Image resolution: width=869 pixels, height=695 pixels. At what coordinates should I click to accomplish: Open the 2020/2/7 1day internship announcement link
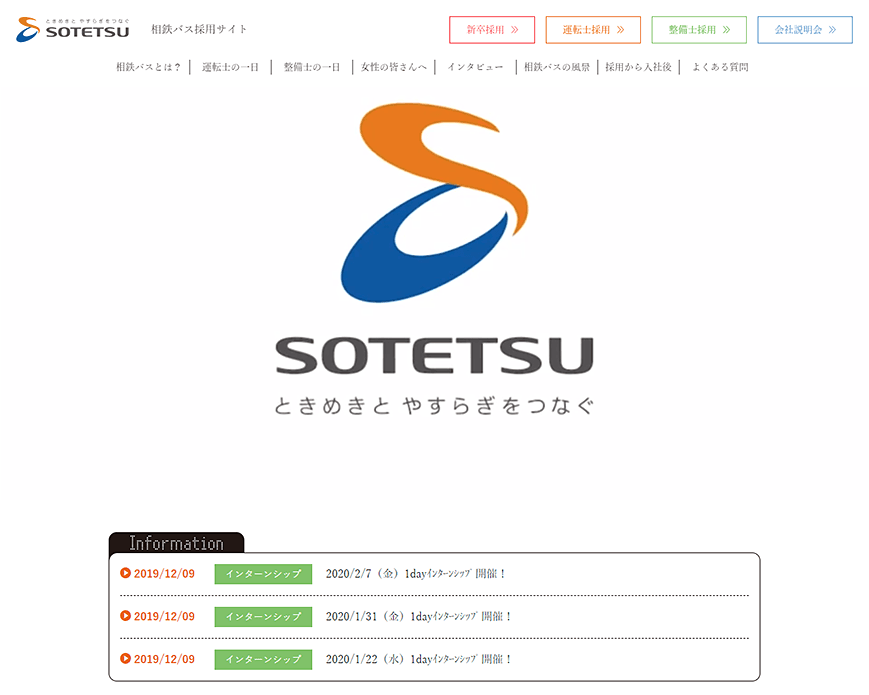418,573
